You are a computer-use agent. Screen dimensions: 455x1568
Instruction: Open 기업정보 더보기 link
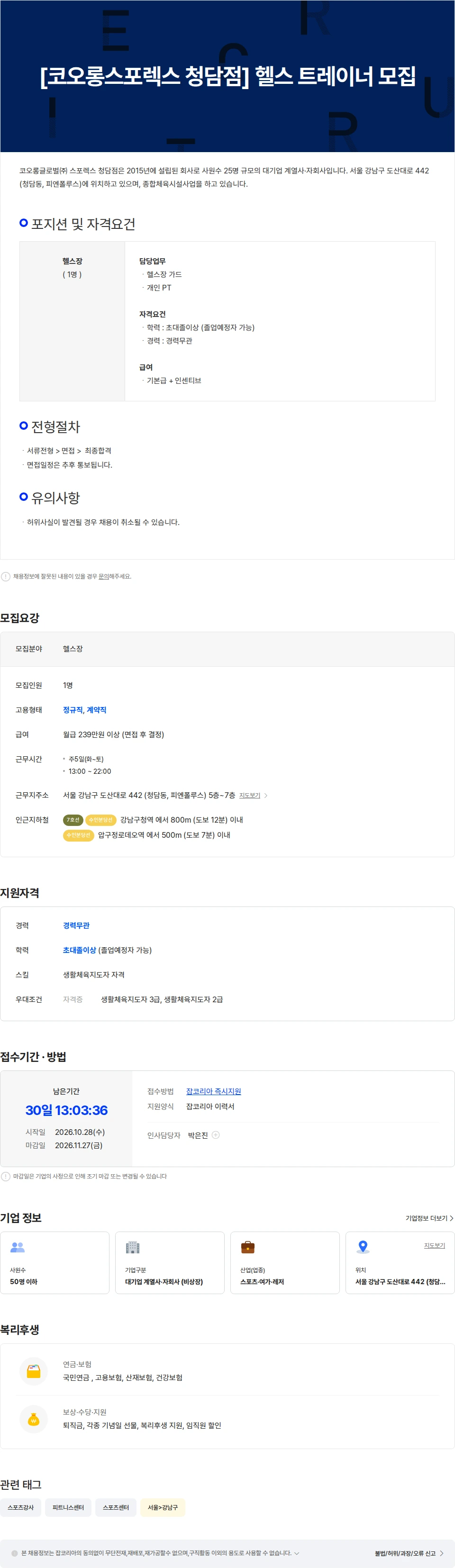(429, 1217)
